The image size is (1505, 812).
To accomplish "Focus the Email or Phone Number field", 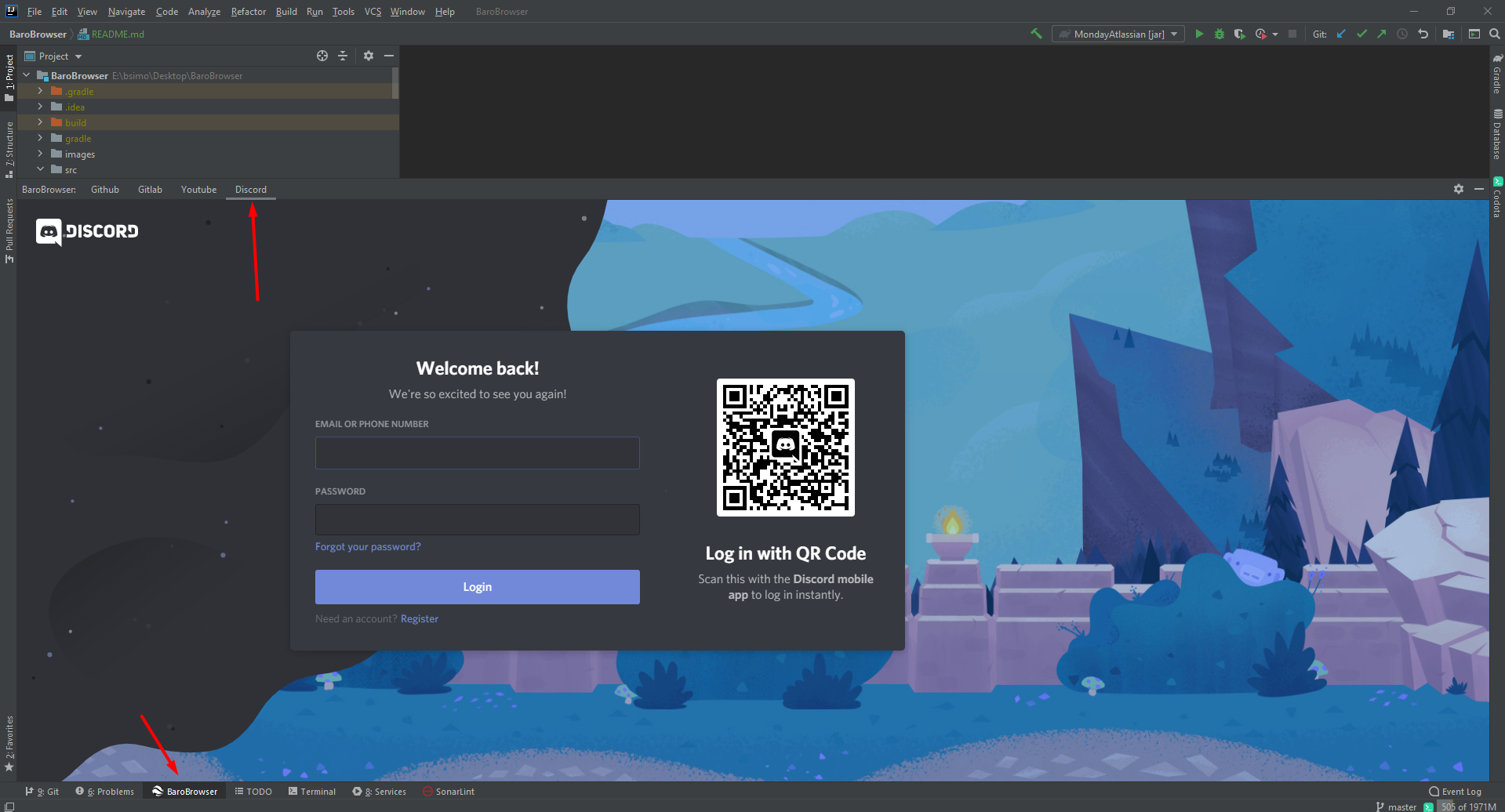I will click(478, 453).
